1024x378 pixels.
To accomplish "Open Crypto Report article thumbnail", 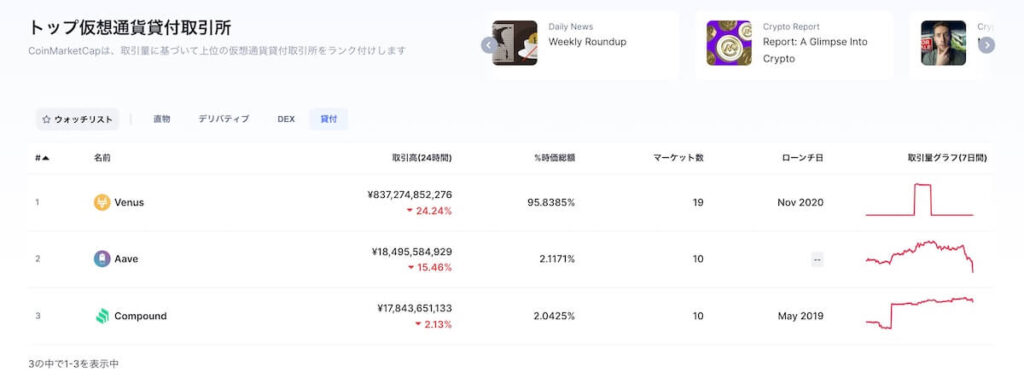I will coord(729,43).
